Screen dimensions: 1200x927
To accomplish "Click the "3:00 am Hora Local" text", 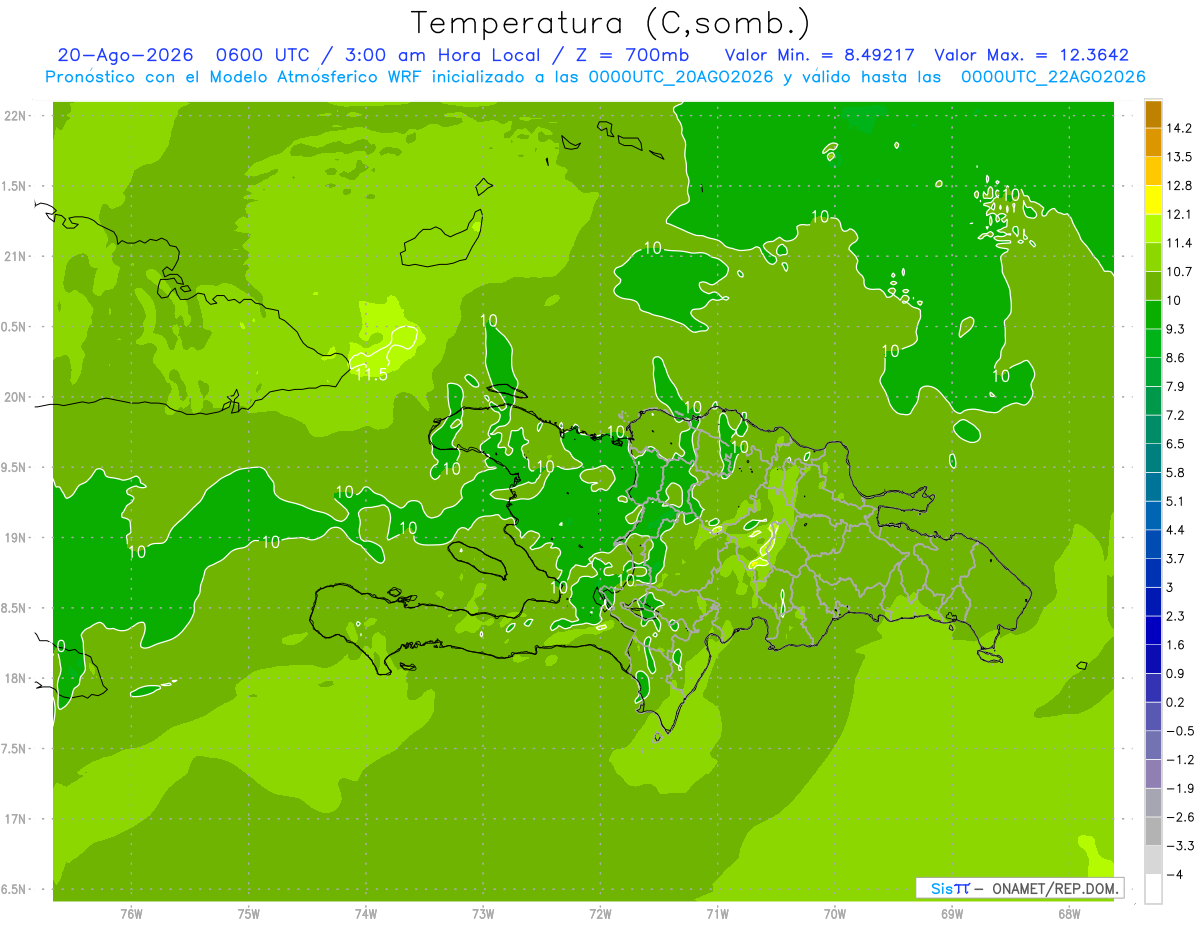I will (x=441, y=55).
